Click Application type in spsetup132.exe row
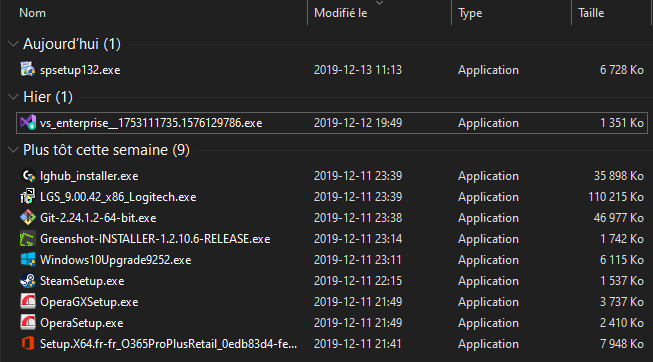Image resolution: width=653 pixels, height=362 pixels. [489, 70]
